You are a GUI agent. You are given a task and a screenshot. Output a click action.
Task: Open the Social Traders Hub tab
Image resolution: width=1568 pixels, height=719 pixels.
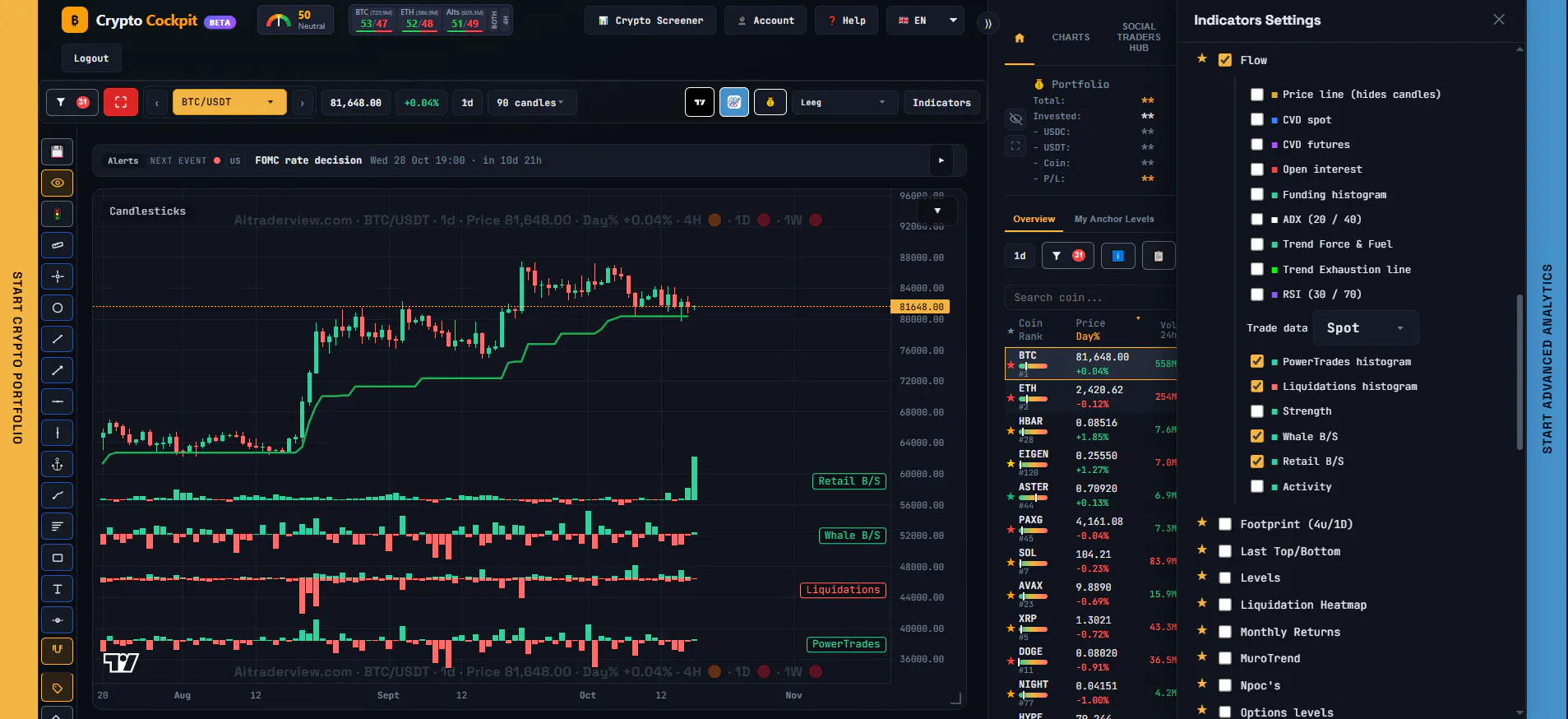coord(1139,38)
